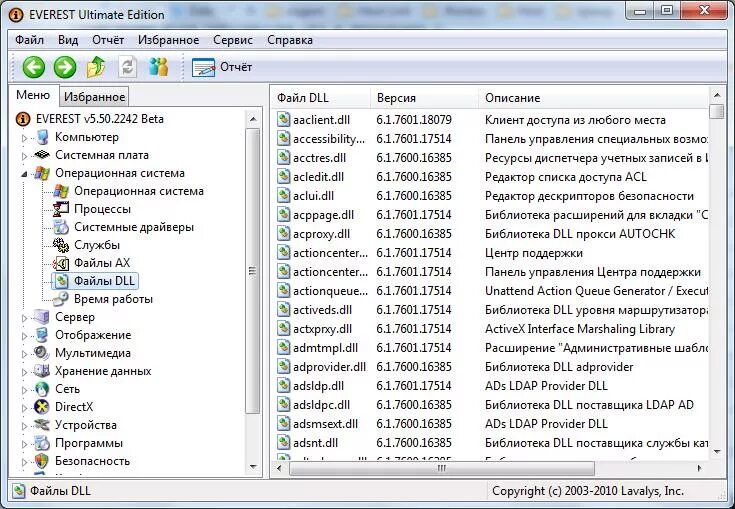Click the Отображение monitor icon
Image resolution: width=735 pixels, height=509 pixels.
coord(42,335)
